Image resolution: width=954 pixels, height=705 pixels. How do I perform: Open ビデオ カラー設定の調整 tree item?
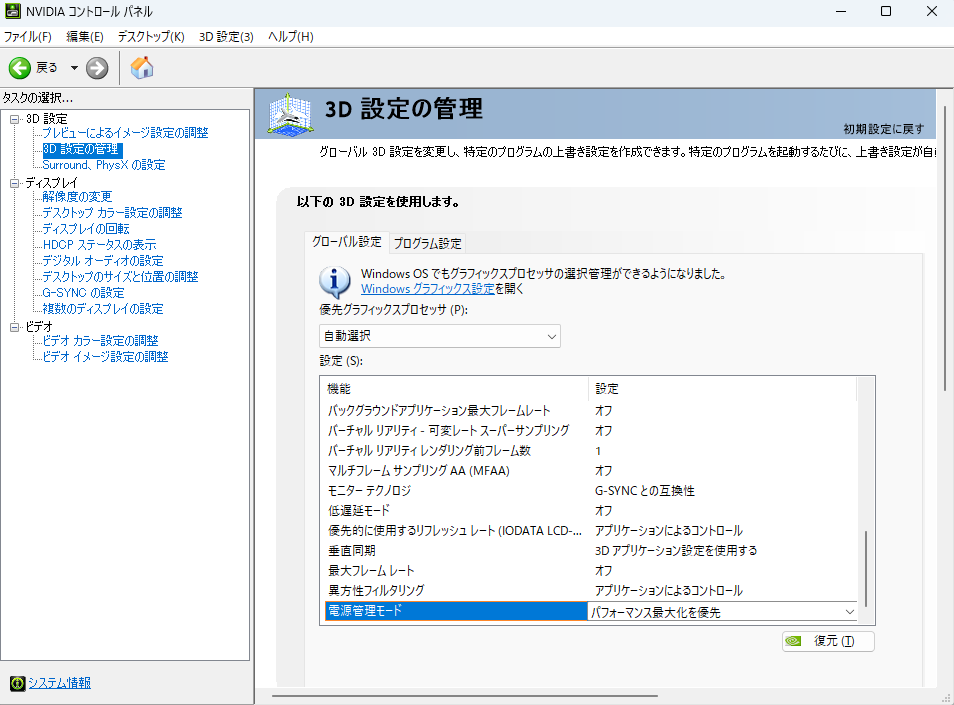click(100, 341)
